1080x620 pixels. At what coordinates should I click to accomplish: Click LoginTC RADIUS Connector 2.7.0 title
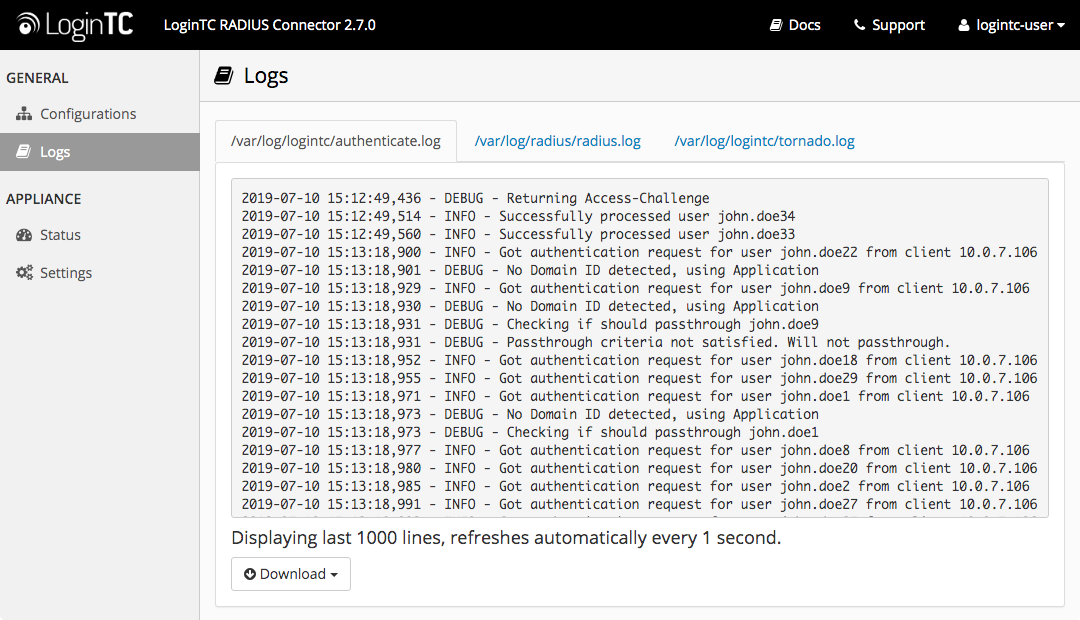[x=269, y=25]
